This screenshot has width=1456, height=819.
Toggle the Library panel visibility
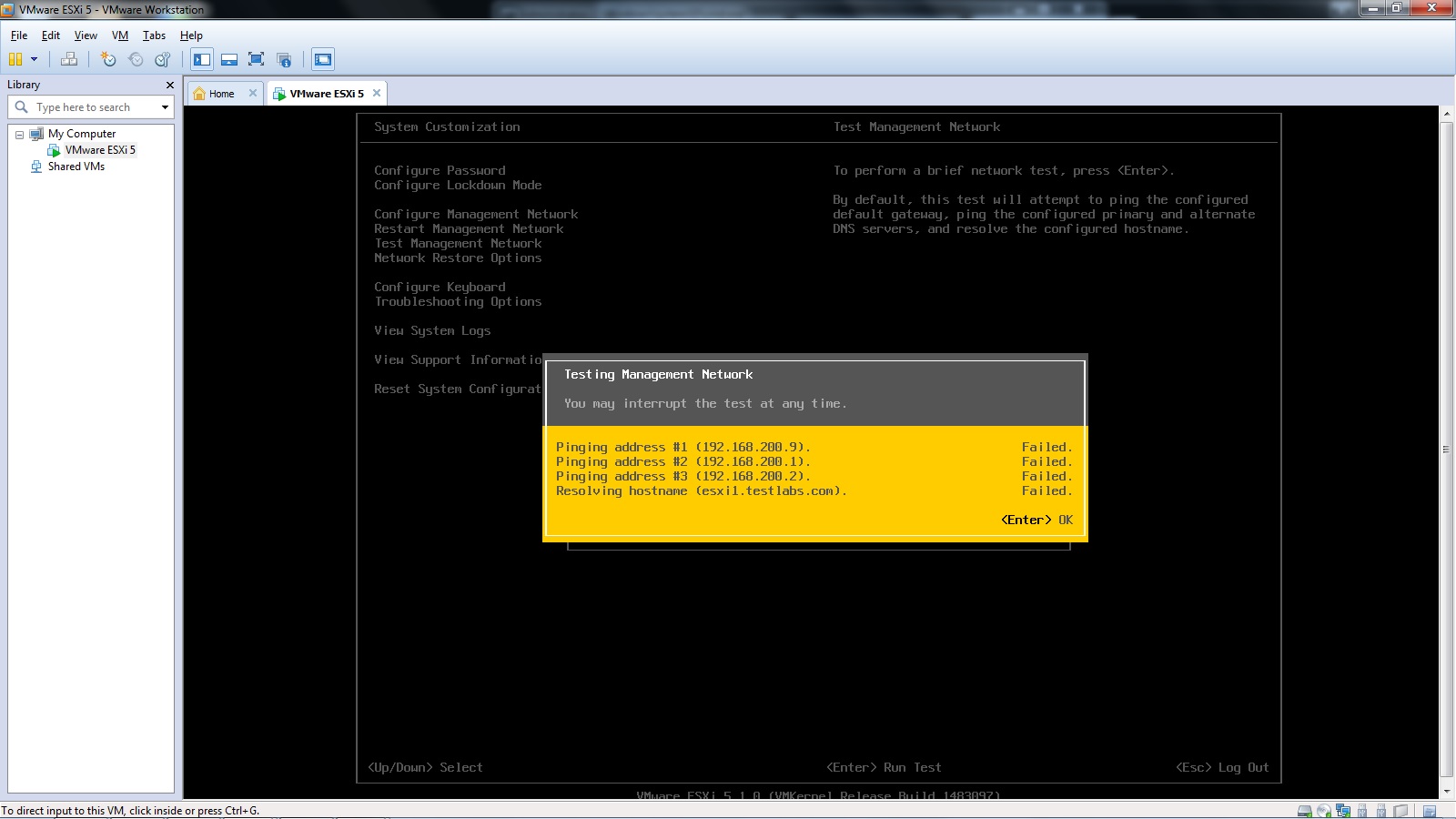tap(202, 59)
